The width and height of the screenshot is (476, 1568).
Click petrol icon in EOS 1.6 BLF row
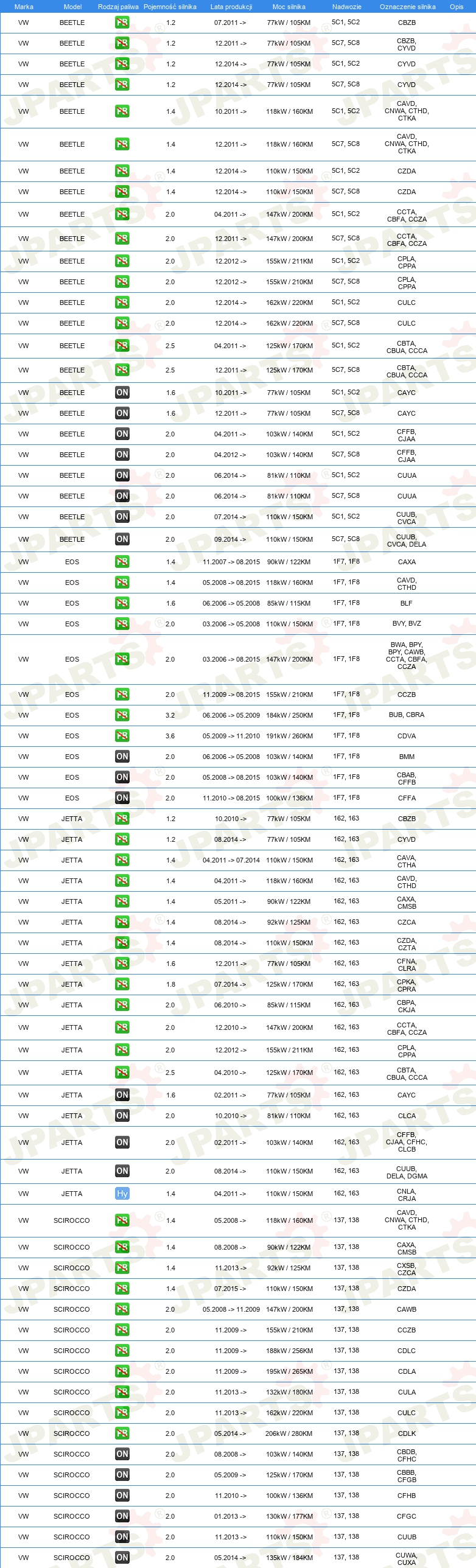point(122,603)
